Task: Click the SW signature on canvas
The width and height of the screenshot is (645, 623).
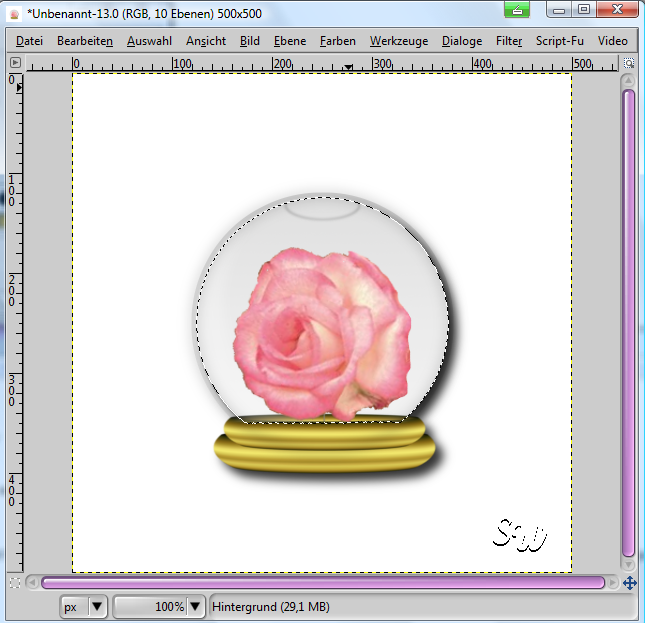Action: point(520,535)
